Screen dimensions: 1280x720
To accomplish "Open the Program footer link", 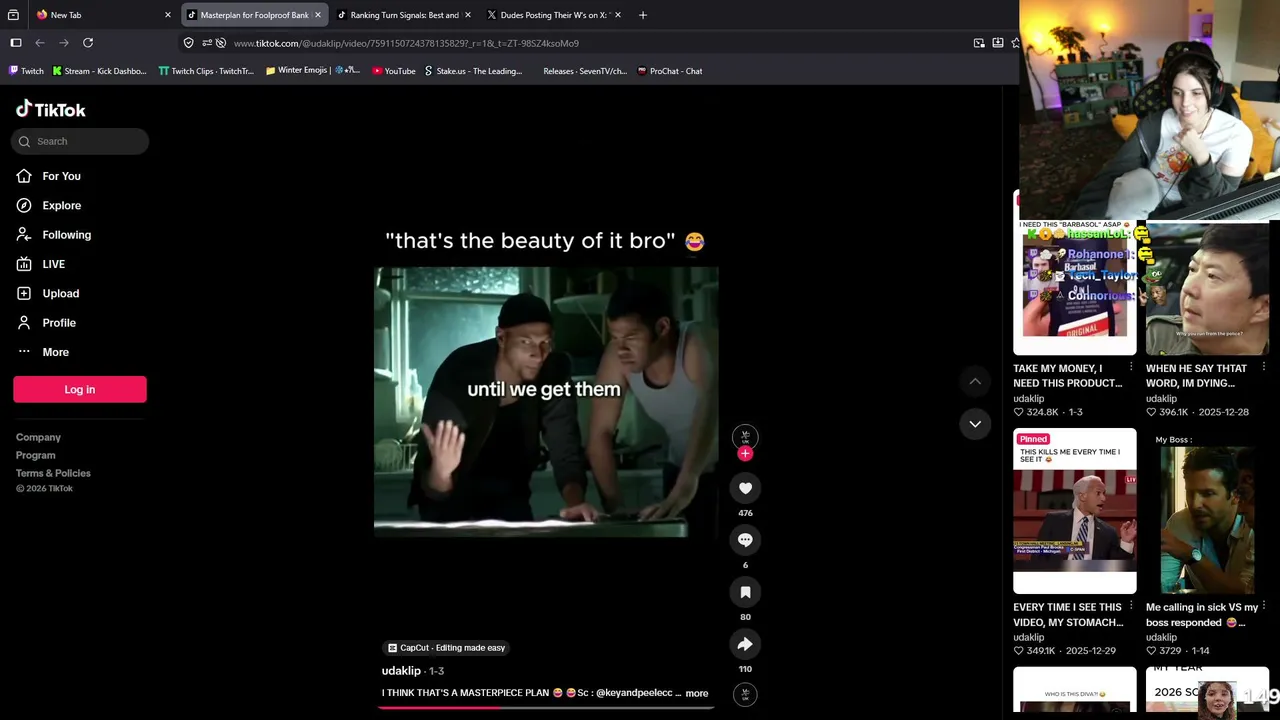I will (35, 455).
